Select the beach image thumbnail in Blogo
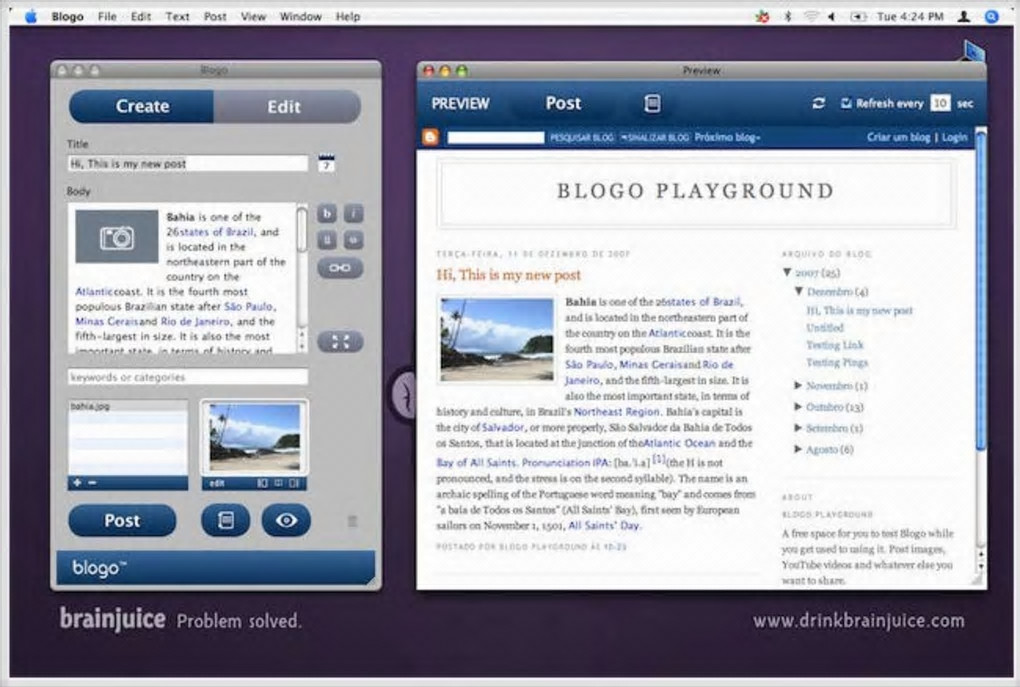Image resolution: width=1020 pixels, height=687 pixels. [x=254, y=437]
